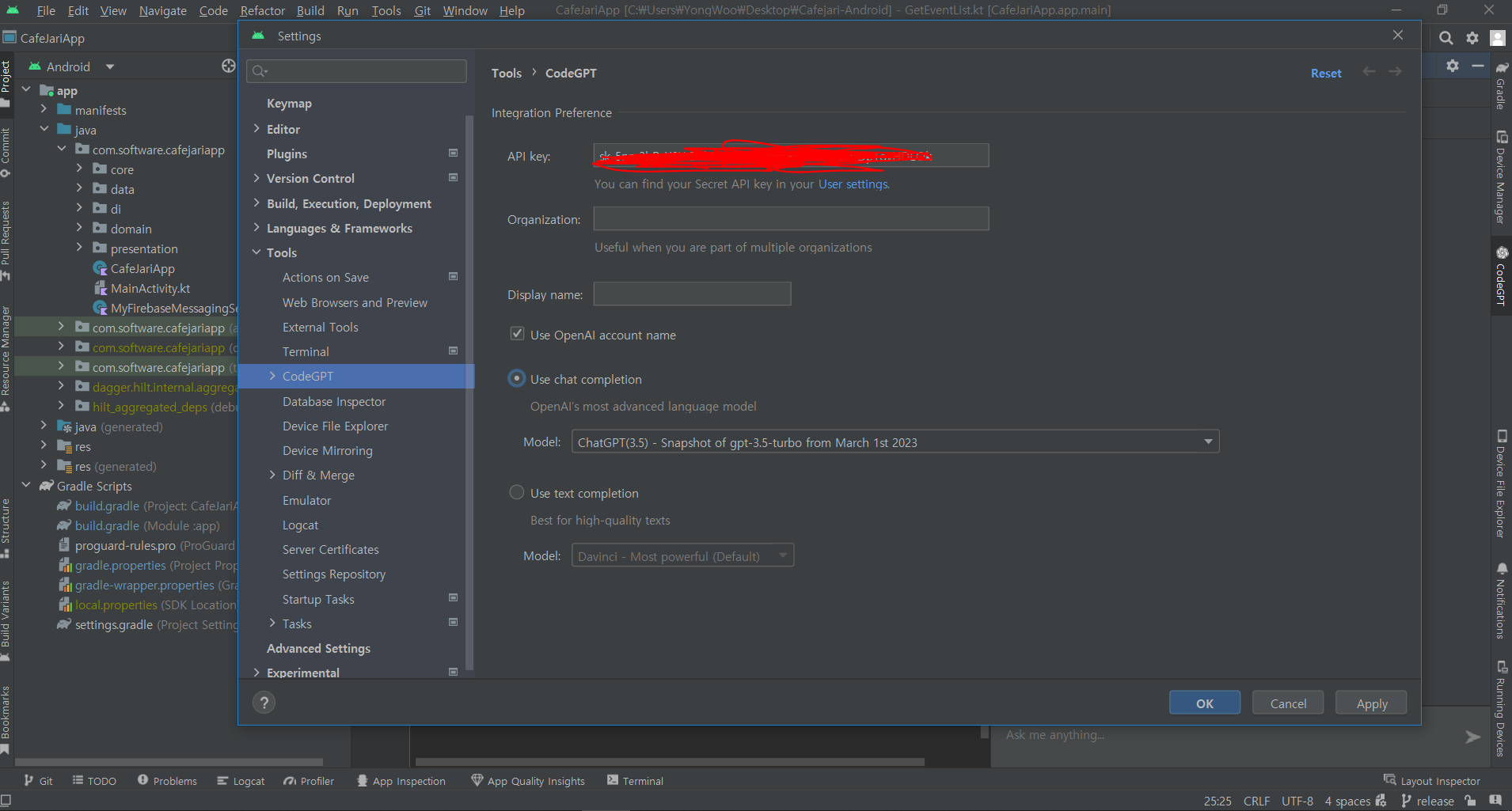This screenshot has height=811, width=1512.
Task: Open the Logcat tool window
Action: click(x=241, y=781)
